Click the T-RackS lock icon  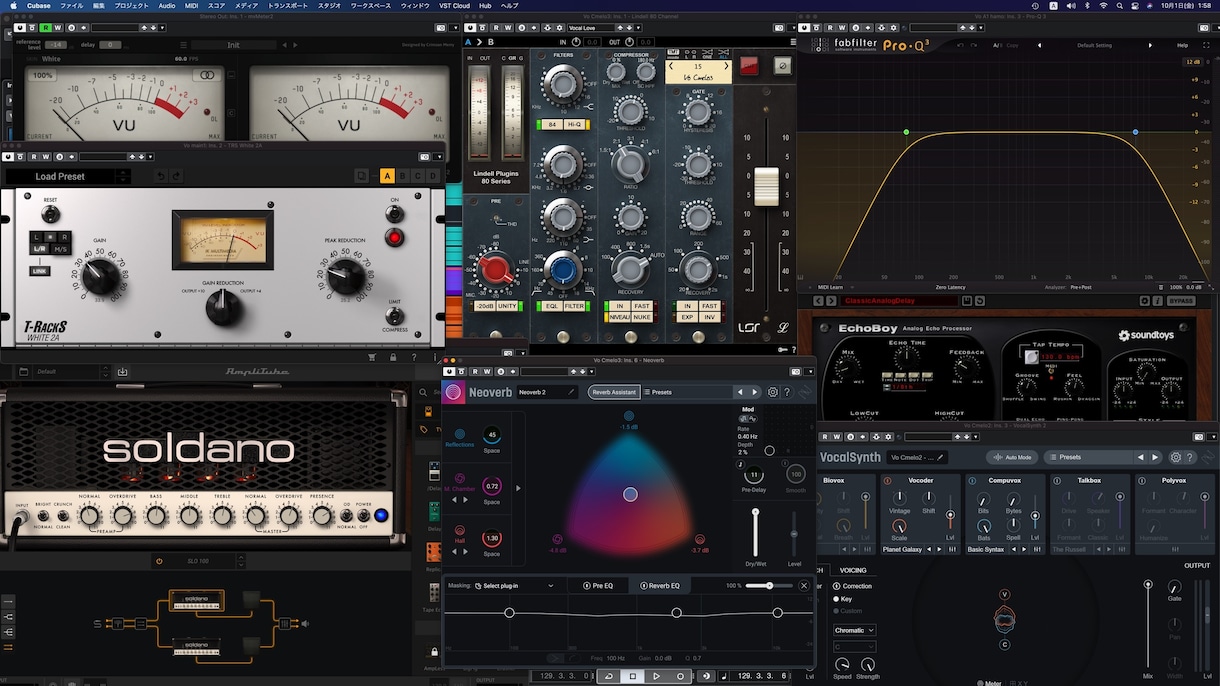pyautogui.click(x=392, y=356)
